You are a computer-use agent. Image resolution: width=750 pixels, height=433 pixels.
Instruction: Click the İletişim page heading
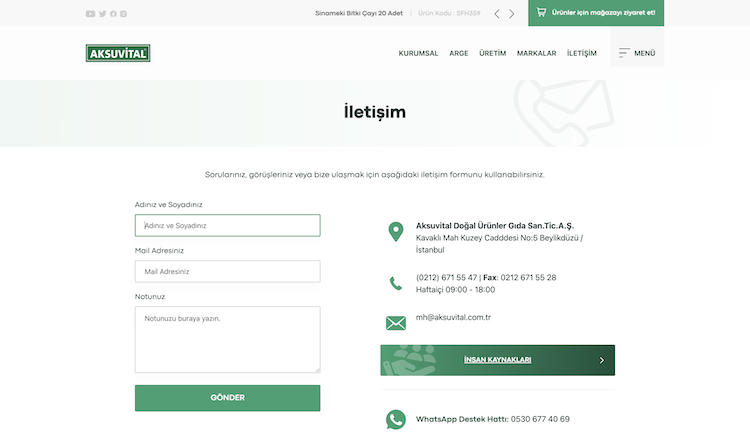pyautogui.click(x=375, y=112)
